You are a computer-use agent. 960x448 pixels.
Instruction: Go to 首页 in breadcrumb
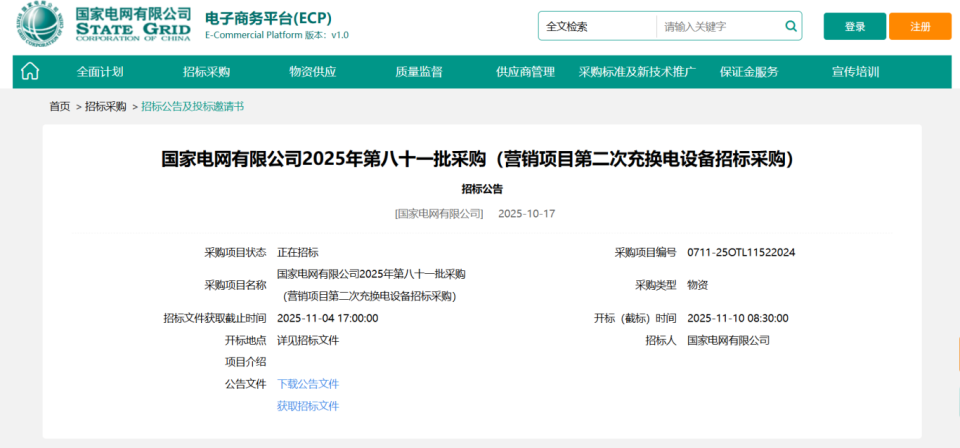click(x=60, y=106)
